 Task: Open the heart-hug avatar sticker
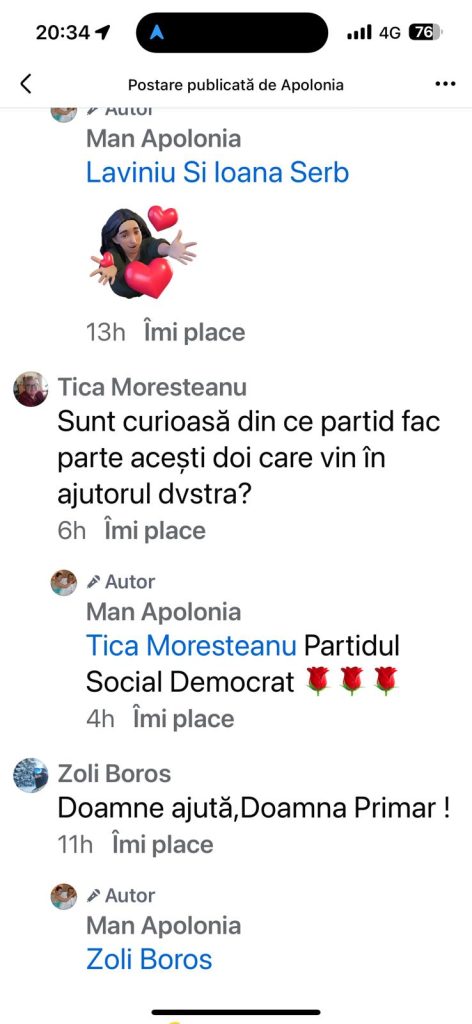(144, 252)
